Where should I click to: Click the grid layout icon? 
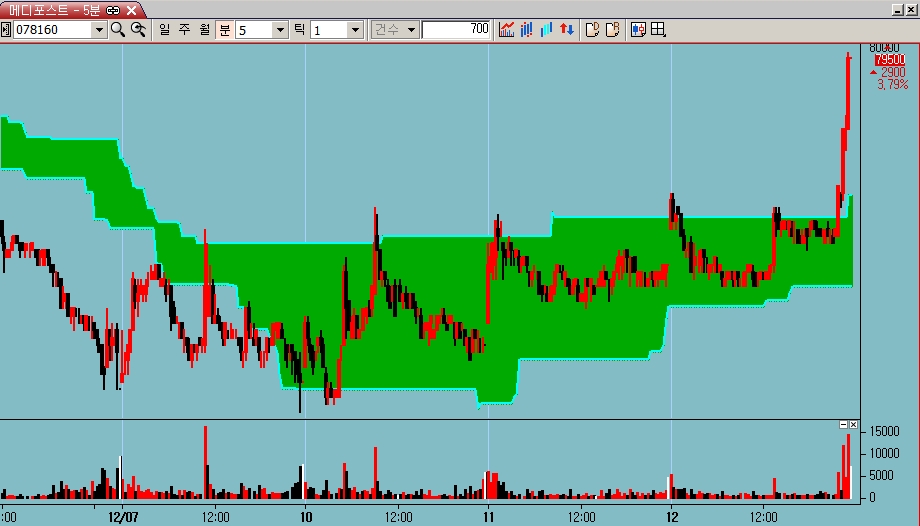tap(658, 30)
